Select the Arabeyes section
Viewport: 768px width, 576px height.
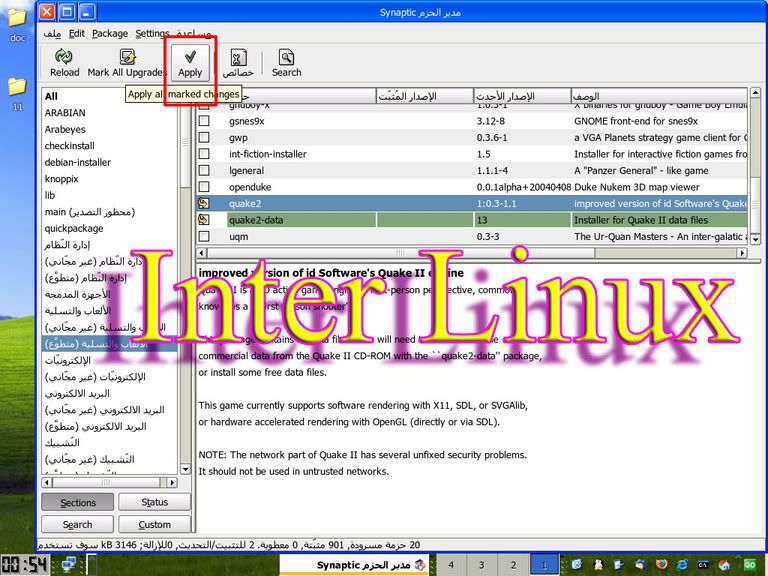point(110,129)
